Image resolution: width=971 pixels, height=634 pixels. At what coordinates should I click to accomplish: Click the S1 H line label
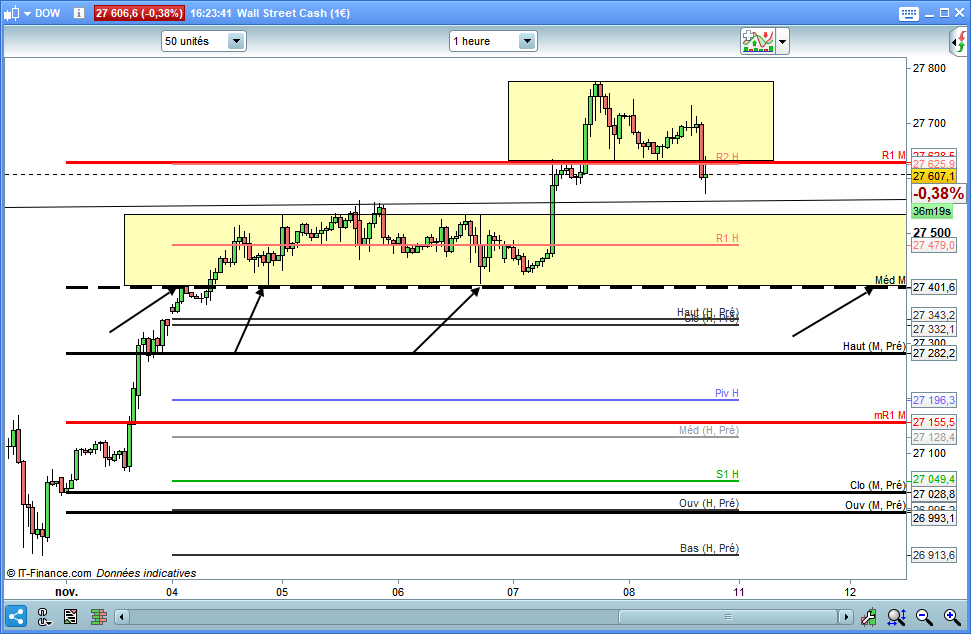pyautogui.click(x=727, y=474)
